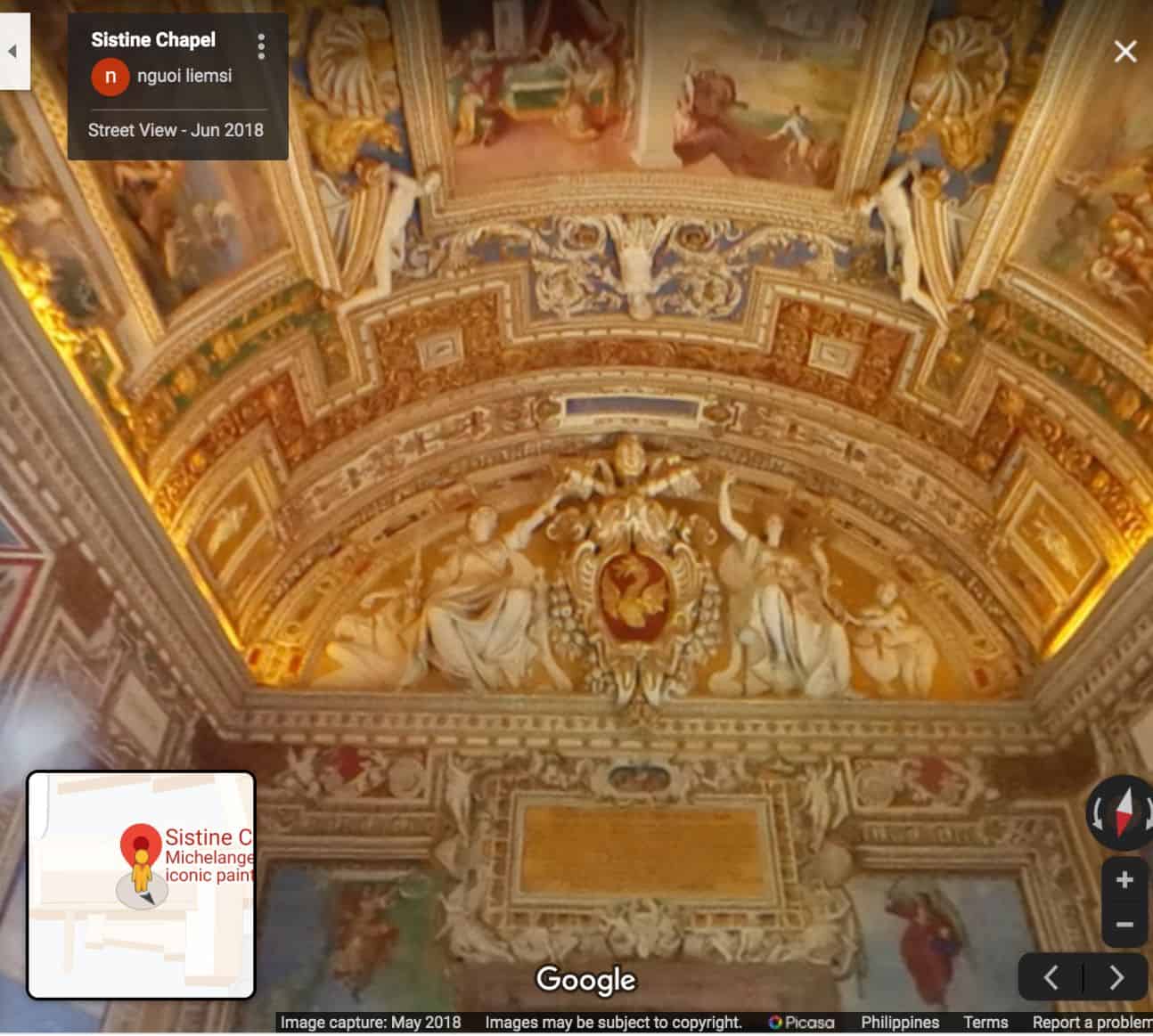
Task: Click Street View - Jun 2018 text
Action: point(176,130)
